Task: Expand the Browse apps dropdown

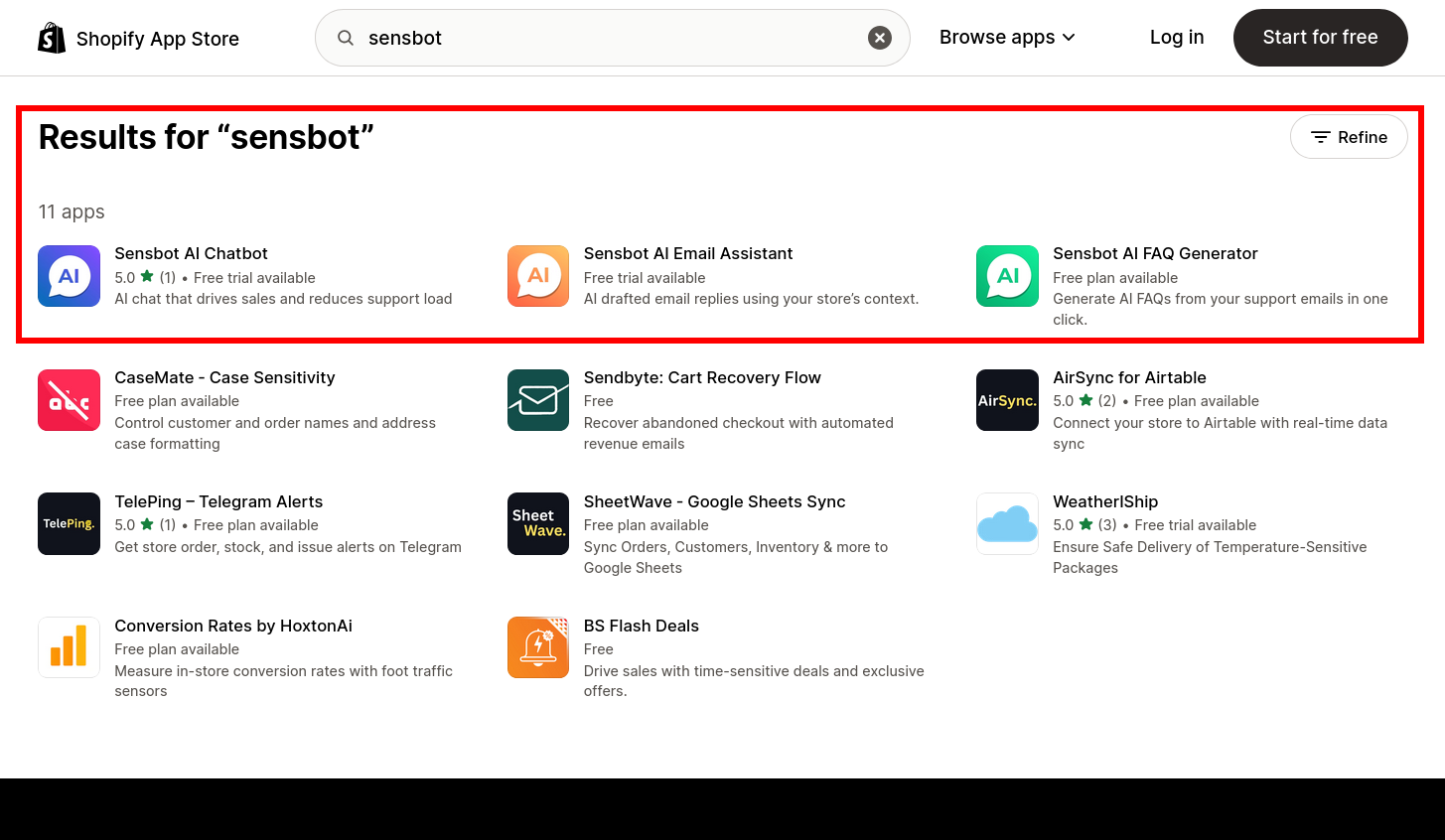Action: [1007, 38]
